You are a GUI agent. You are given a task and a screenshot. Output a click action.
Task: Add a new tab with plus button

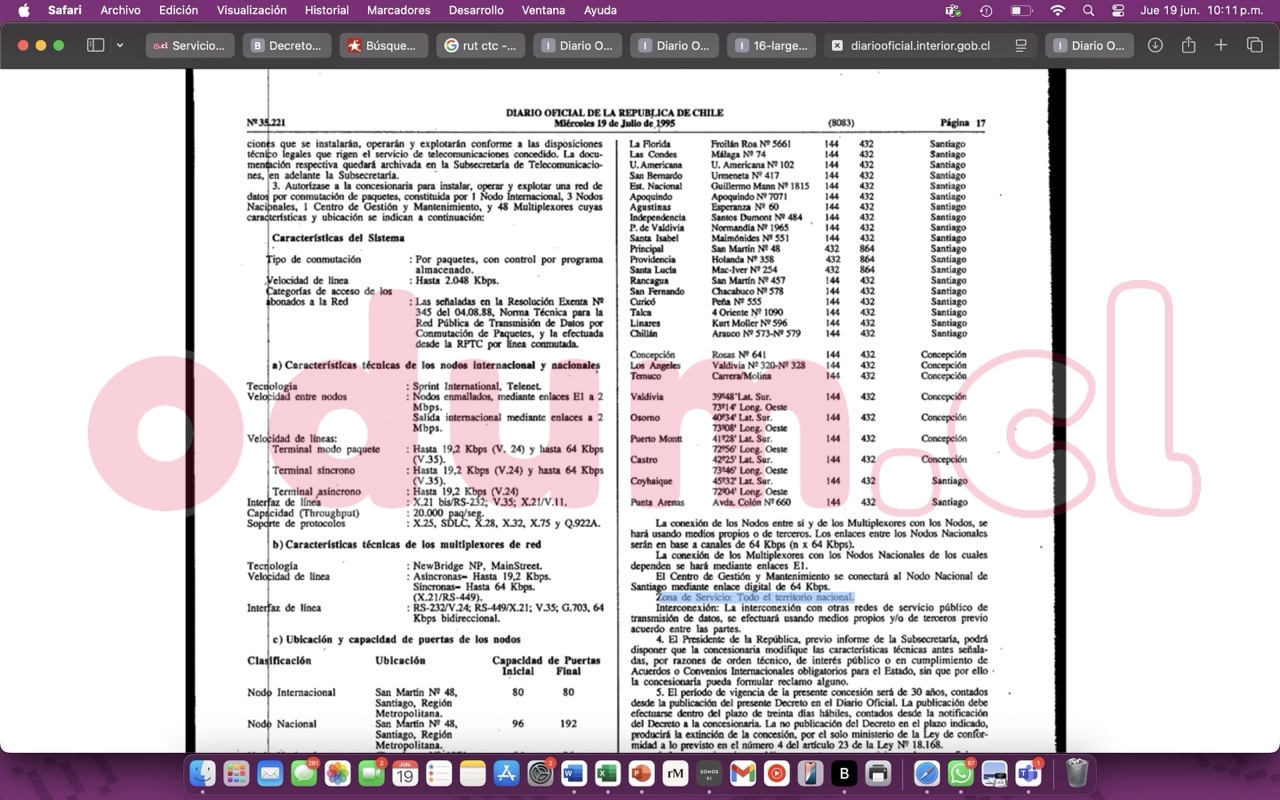pyautogui.click(x=1221, y=45)
